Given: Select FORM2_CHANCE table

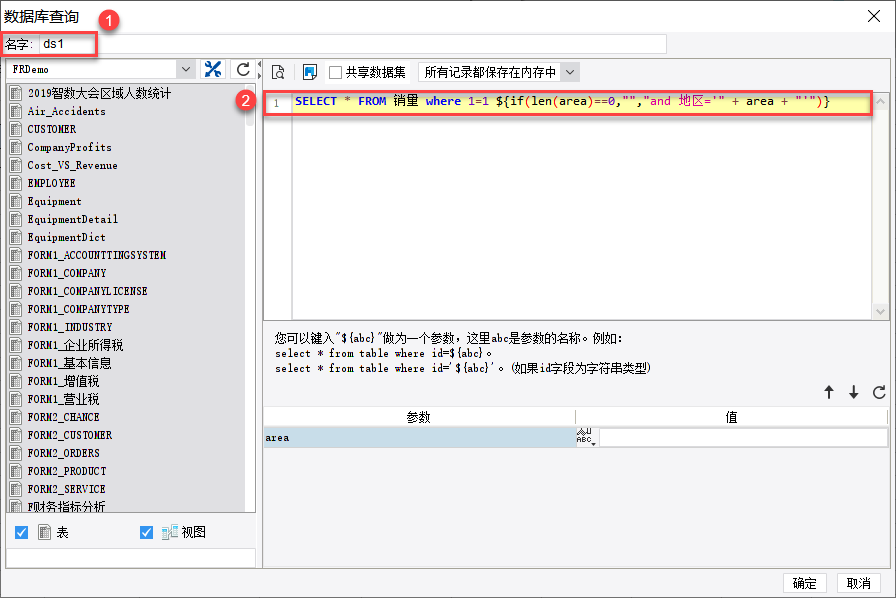Looking at the screenshot, I should (63, 417).
